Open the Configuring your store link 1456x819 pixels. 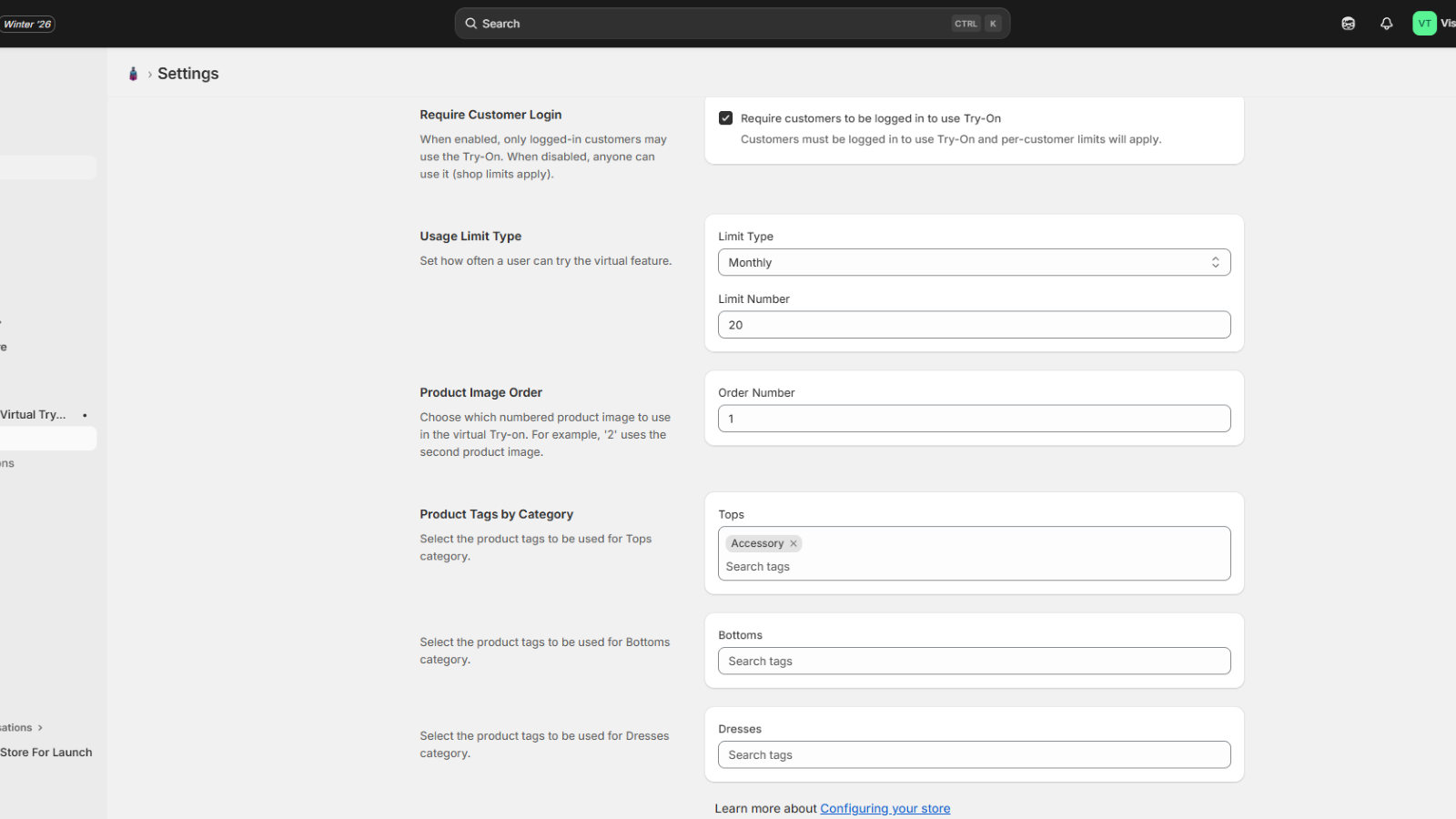[885, 808]
